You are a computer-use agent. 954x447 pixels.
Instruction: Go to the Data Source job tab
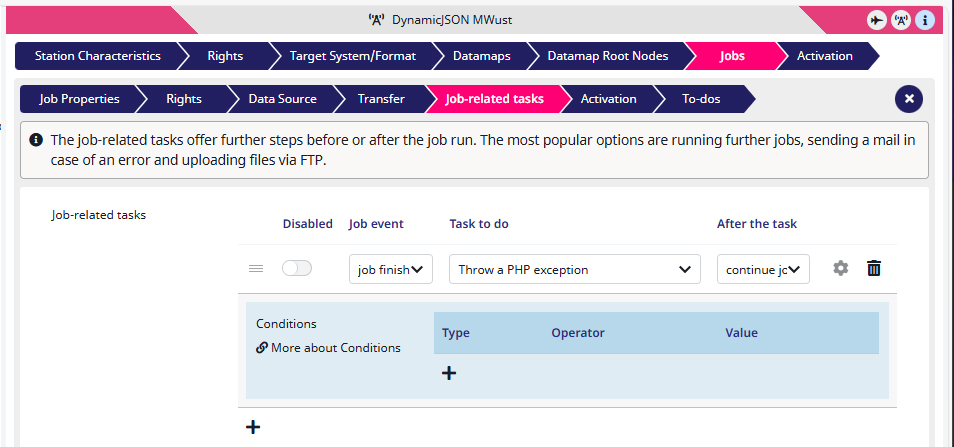[x=282, y=99]
